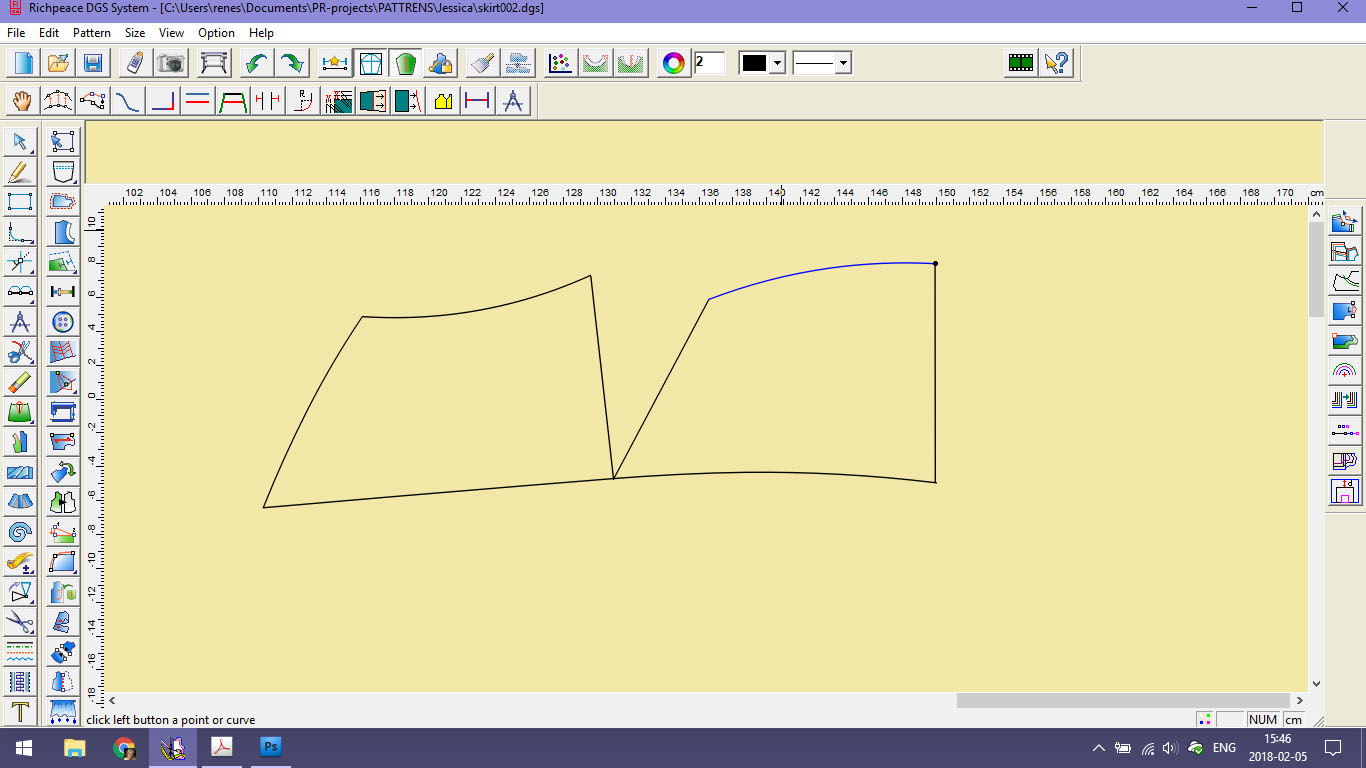The width and height of the screenshot is (1366, 768).
Task: Click the line width field showing 2
Action: [709, 63]
